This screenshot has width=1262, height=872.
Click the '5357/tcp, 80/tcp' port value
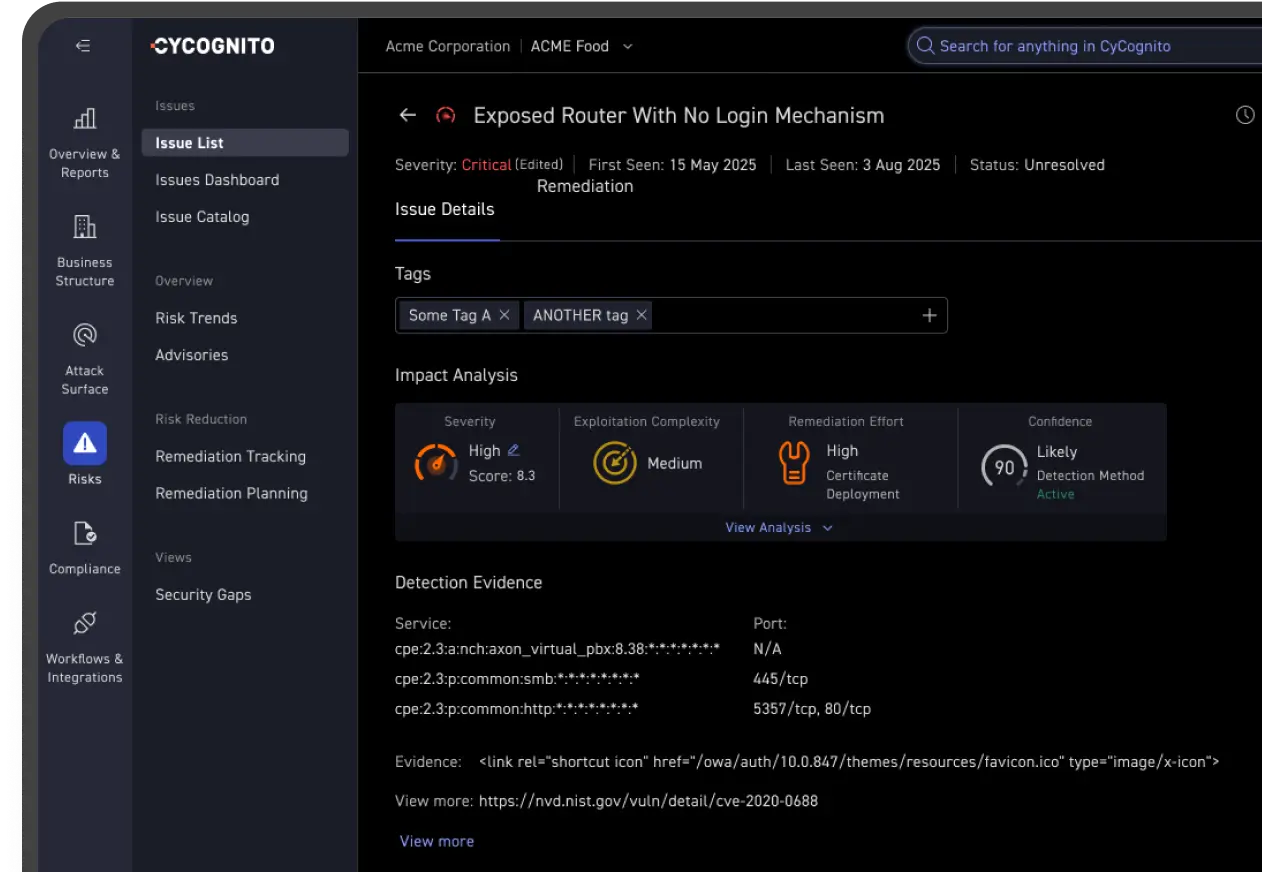[x=812, y=709]
